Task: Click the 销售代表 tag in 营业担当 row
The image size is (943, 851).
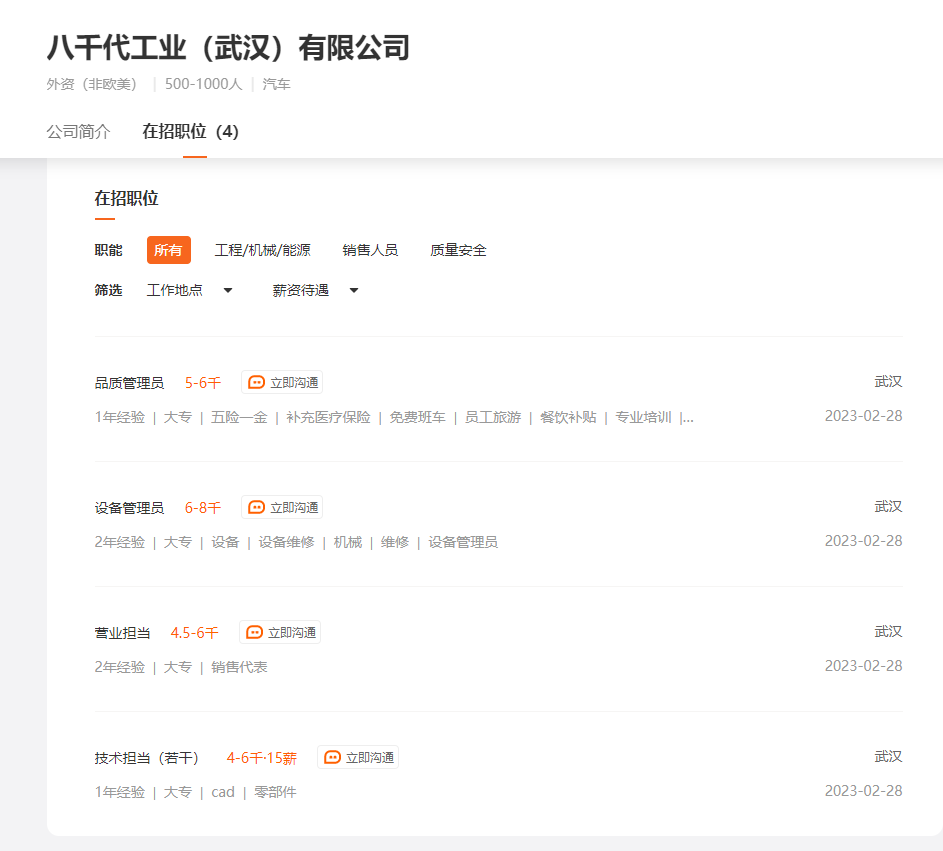Action: 239,668
